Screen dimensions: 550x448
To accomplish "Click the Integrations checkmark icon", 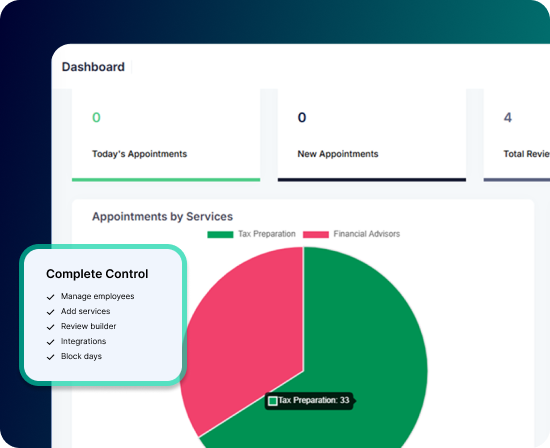I will (51, 342).
